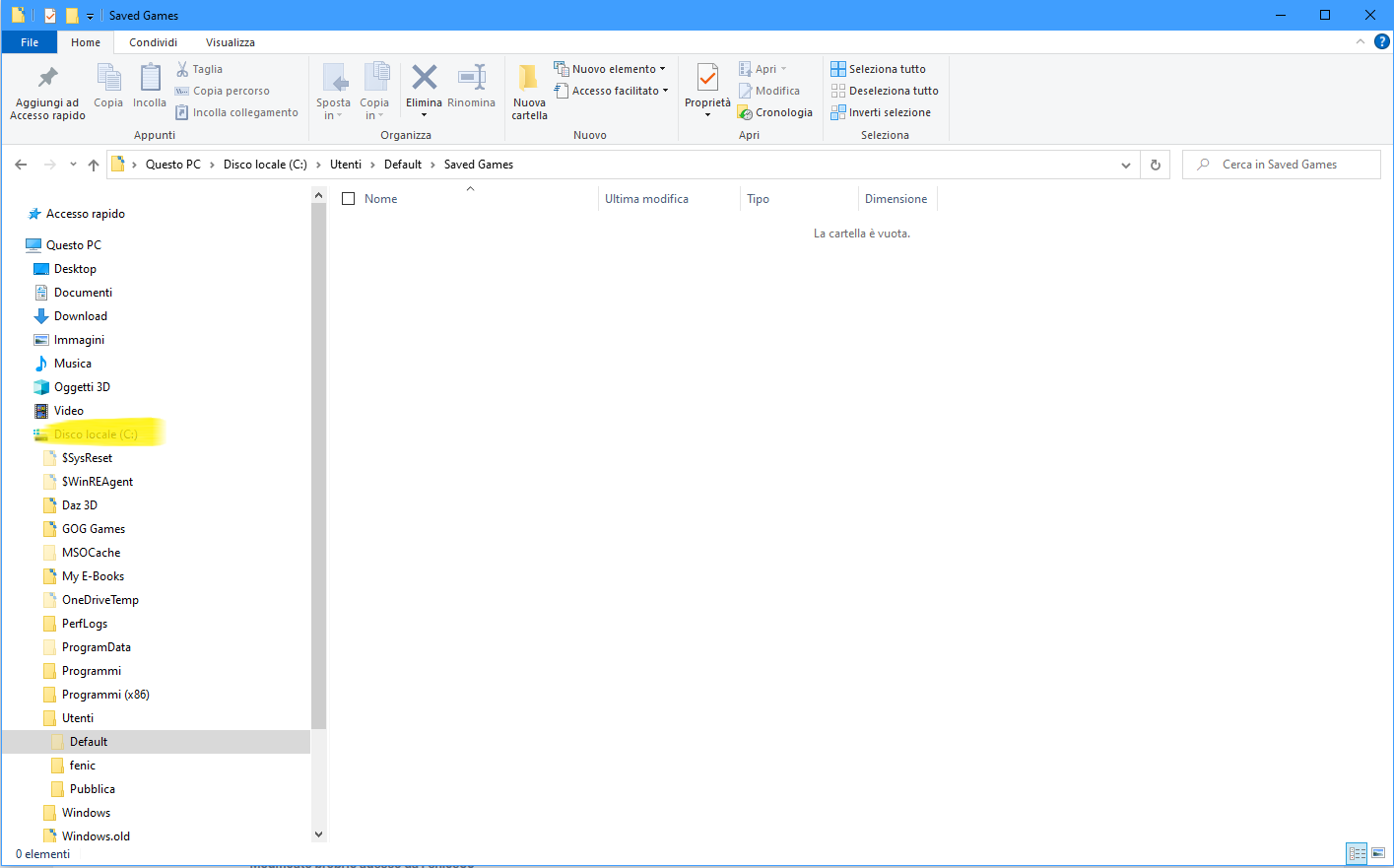Tick the select-all checkbox beside Nome
1394x868 pixels.
(348, 199)
